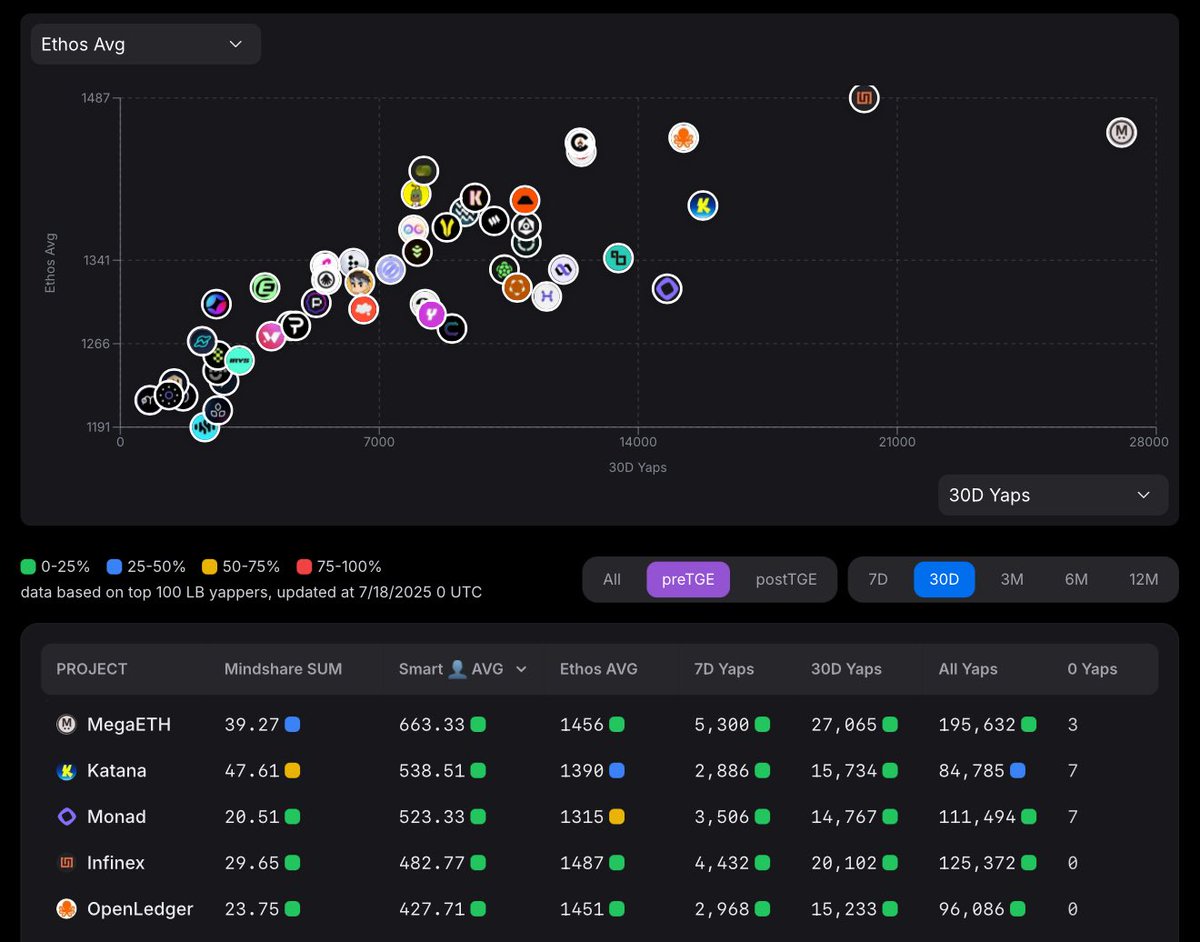Choose the 6M time range
This screenshot has height=942, width=1200.
(x=1076, y=580)
